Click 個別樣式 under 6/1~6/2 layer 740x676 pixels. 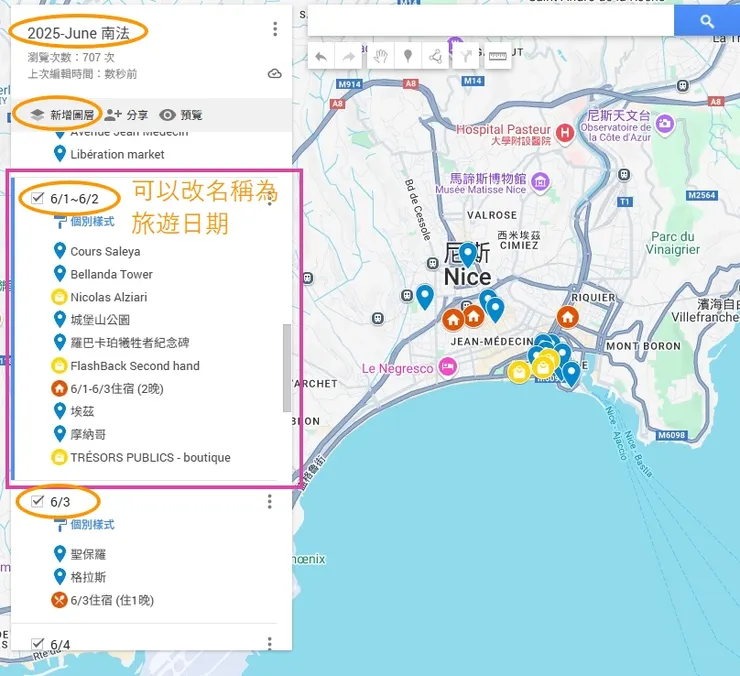92,221
